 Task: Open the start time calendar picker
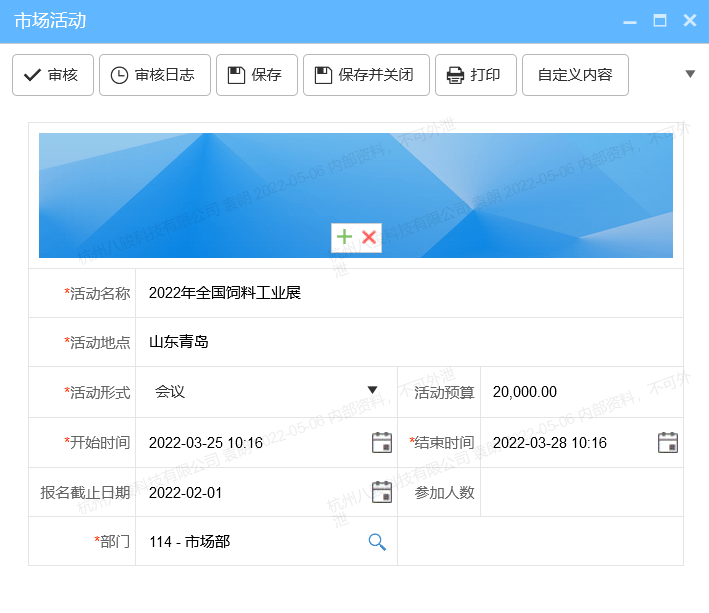[381, 442]
